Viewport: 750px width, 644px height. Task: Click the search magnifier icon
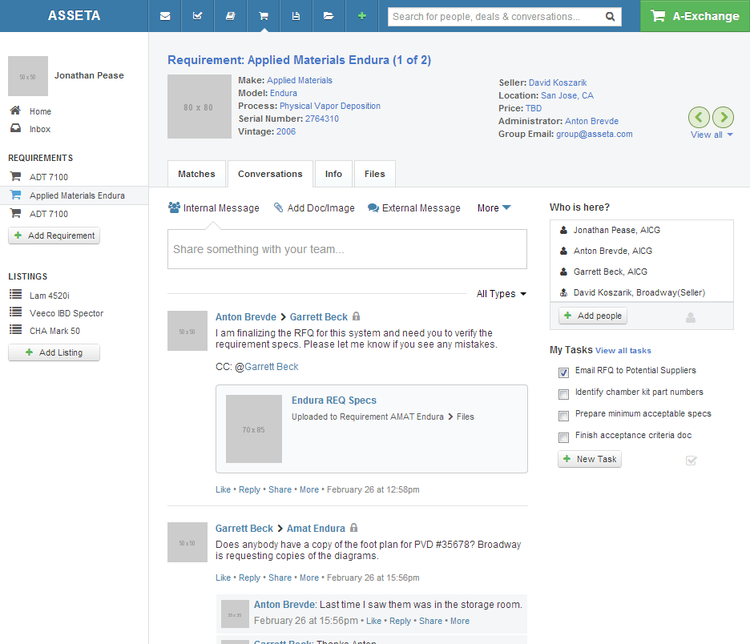pos(610,17)
